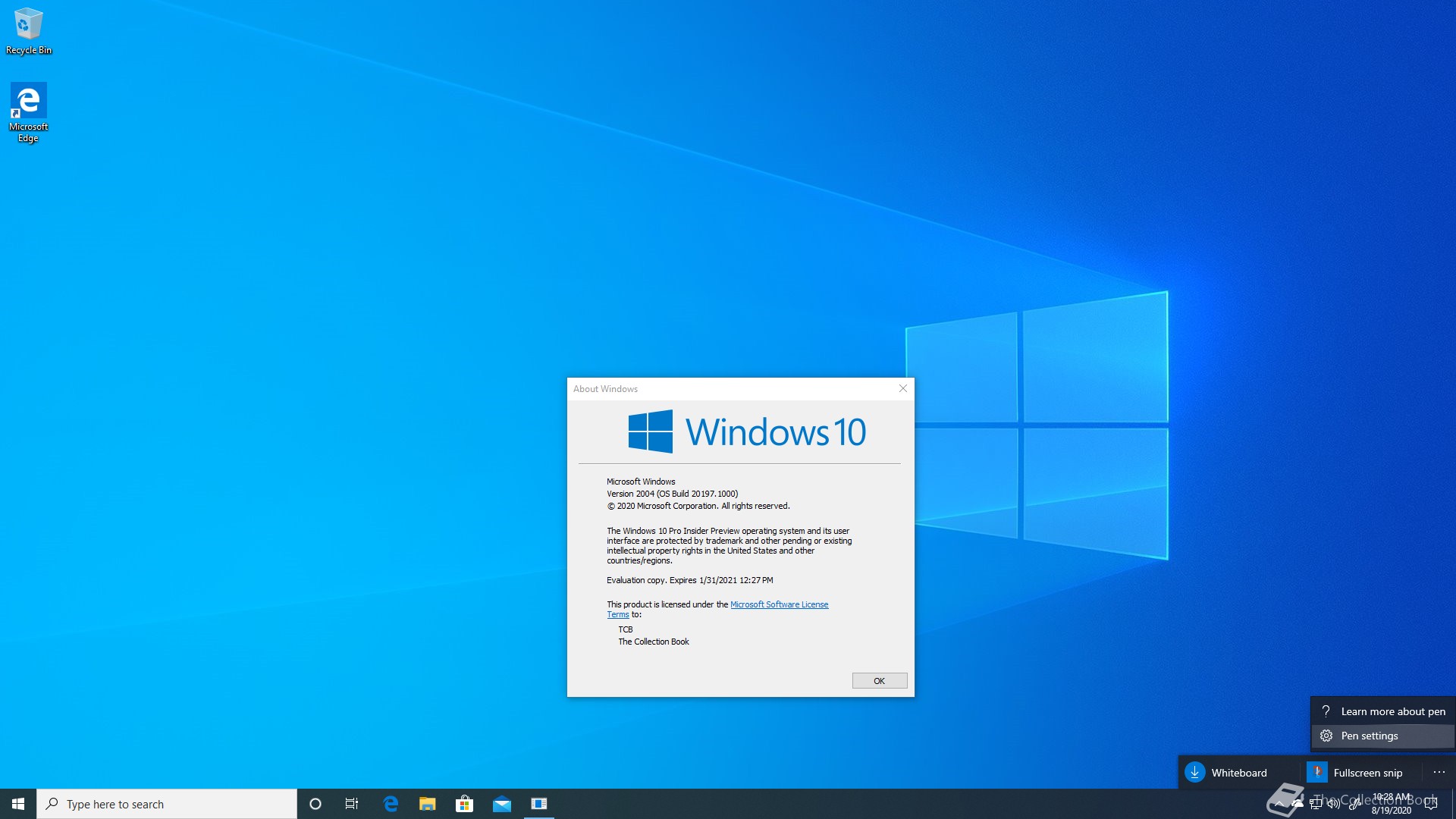This screenshot has width=1456, height=819.
Task: Choose Learn more about pen
Action: pos(1383,711)
